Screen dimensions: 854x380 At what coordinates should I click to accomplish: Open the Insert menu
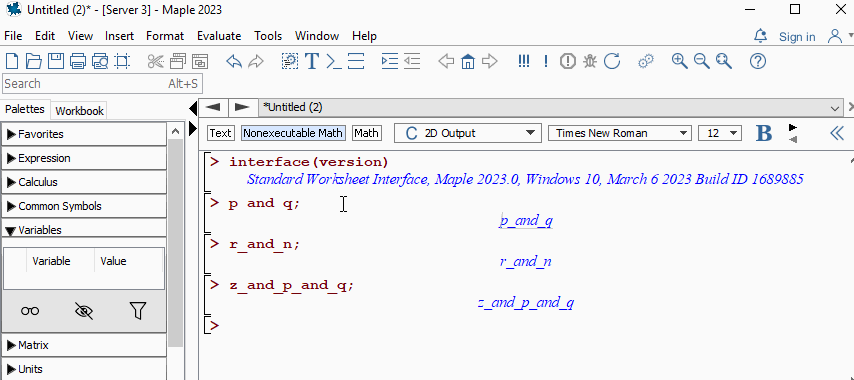119,36
